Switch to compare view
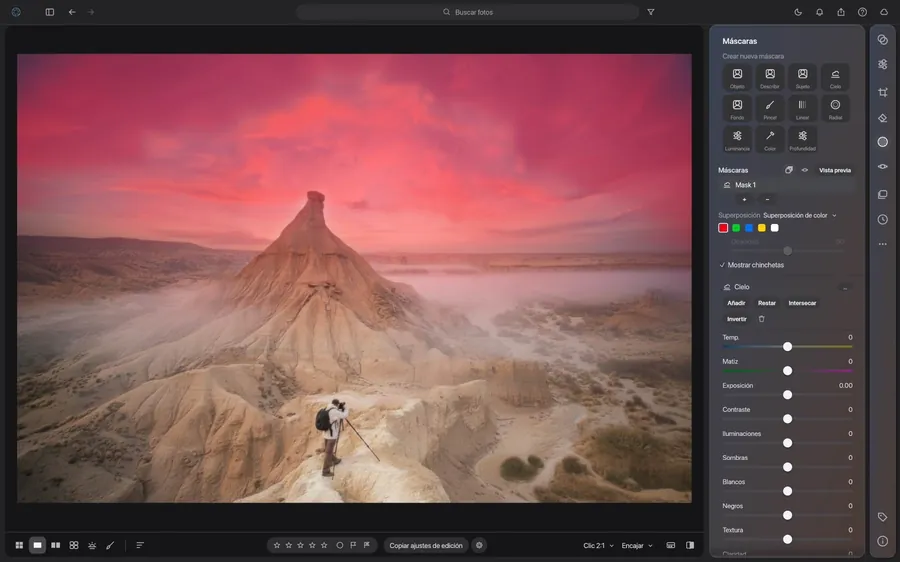Viewport: 900px width, 562px height. coord(56,545)
